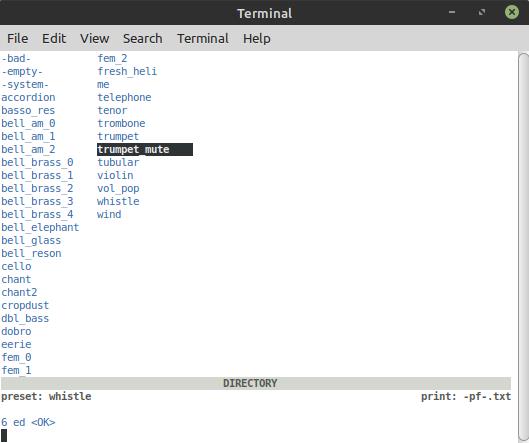The width and height of the screenshot is (529, 443).
Task: Select the whistle preset entry
Action: (118, 201)
